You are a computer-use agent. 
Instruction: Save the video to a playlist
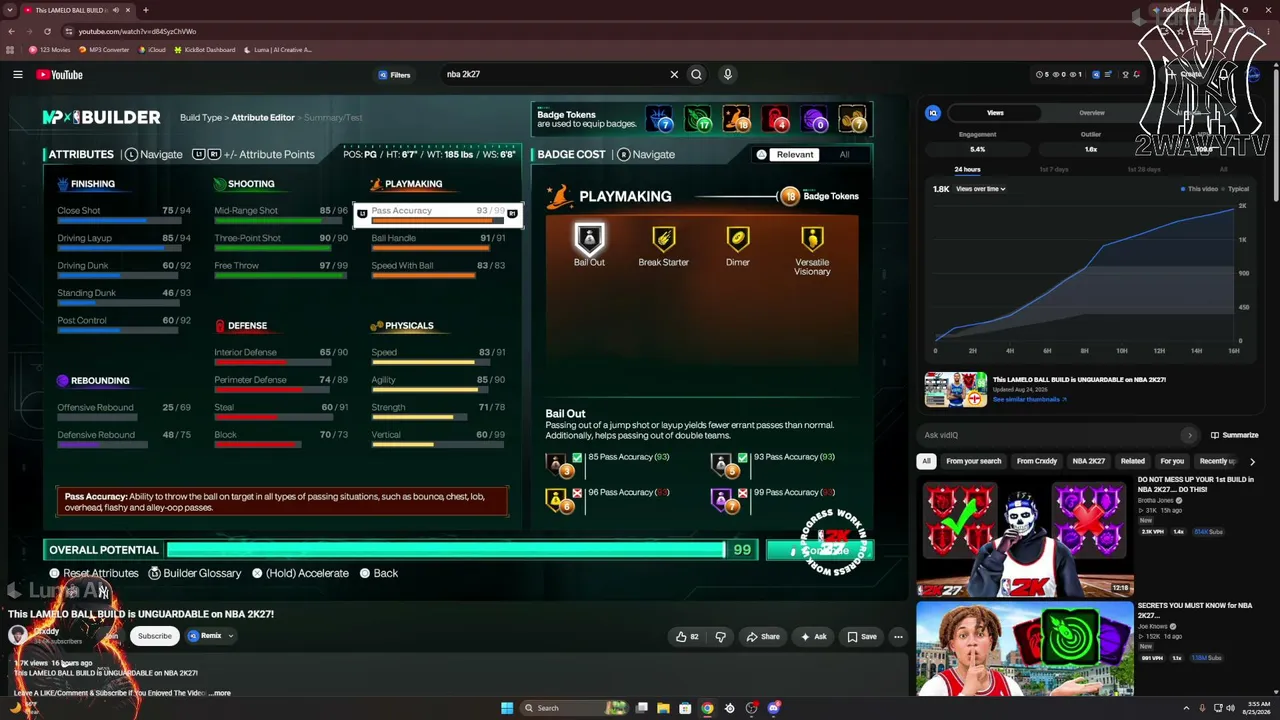[861, 636]
